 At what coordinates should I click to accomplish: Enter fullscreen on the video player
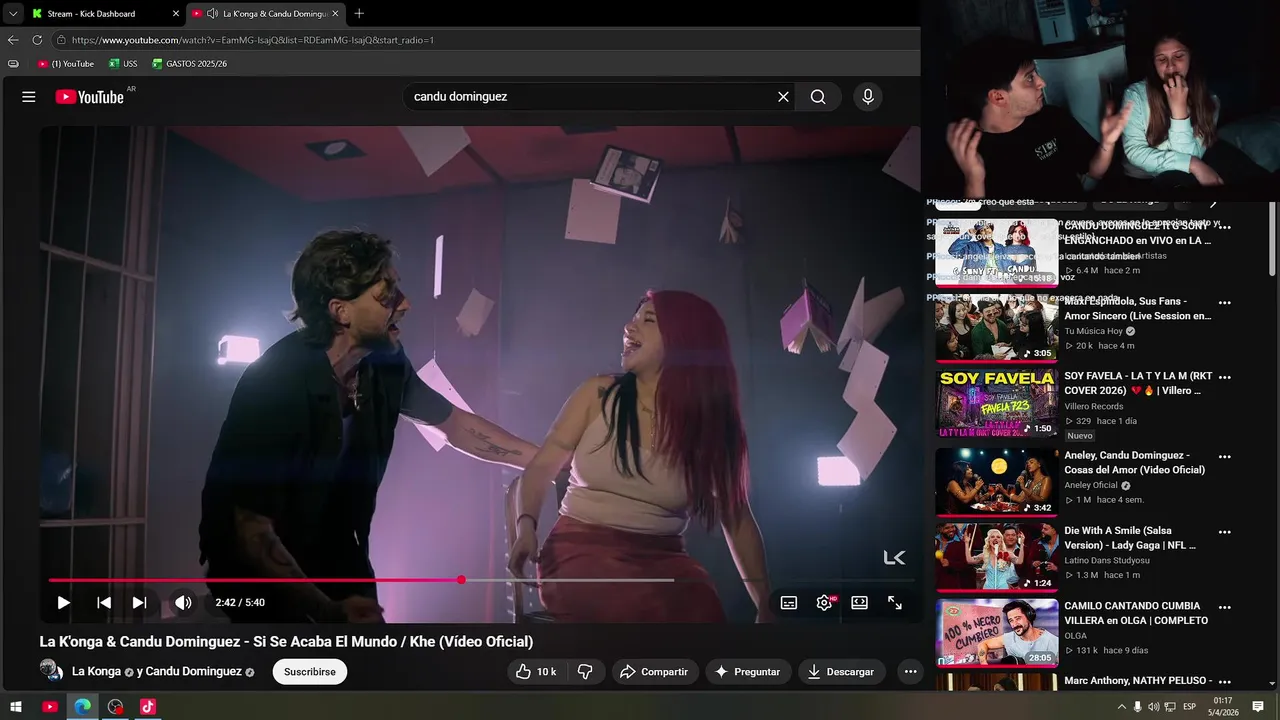point(895,602)
